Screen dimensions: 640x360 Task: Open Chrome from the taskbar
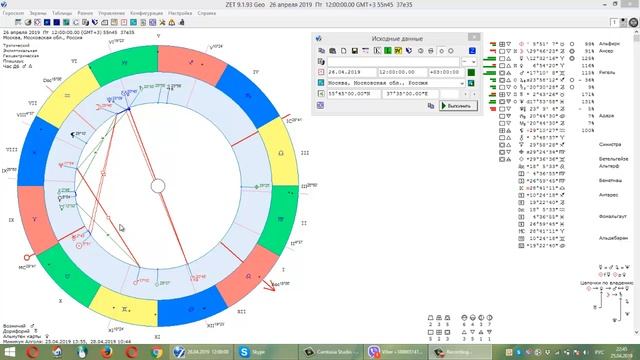[156, 352]
